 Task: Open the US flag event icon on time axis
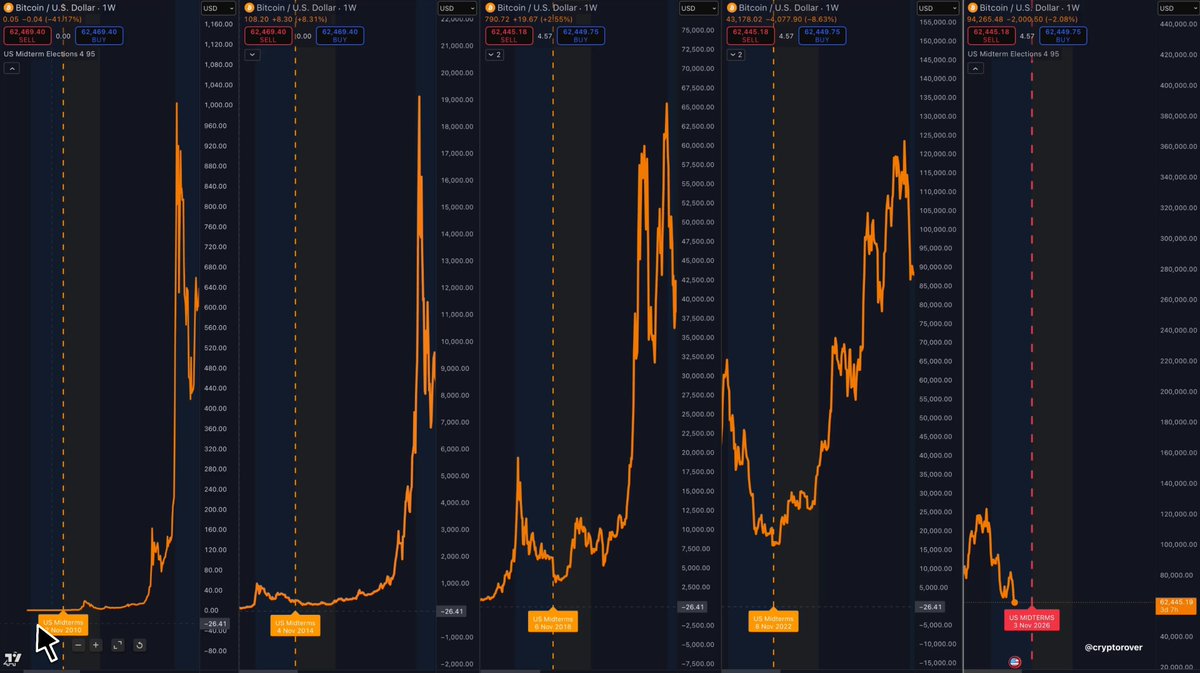coord(1017,662)
